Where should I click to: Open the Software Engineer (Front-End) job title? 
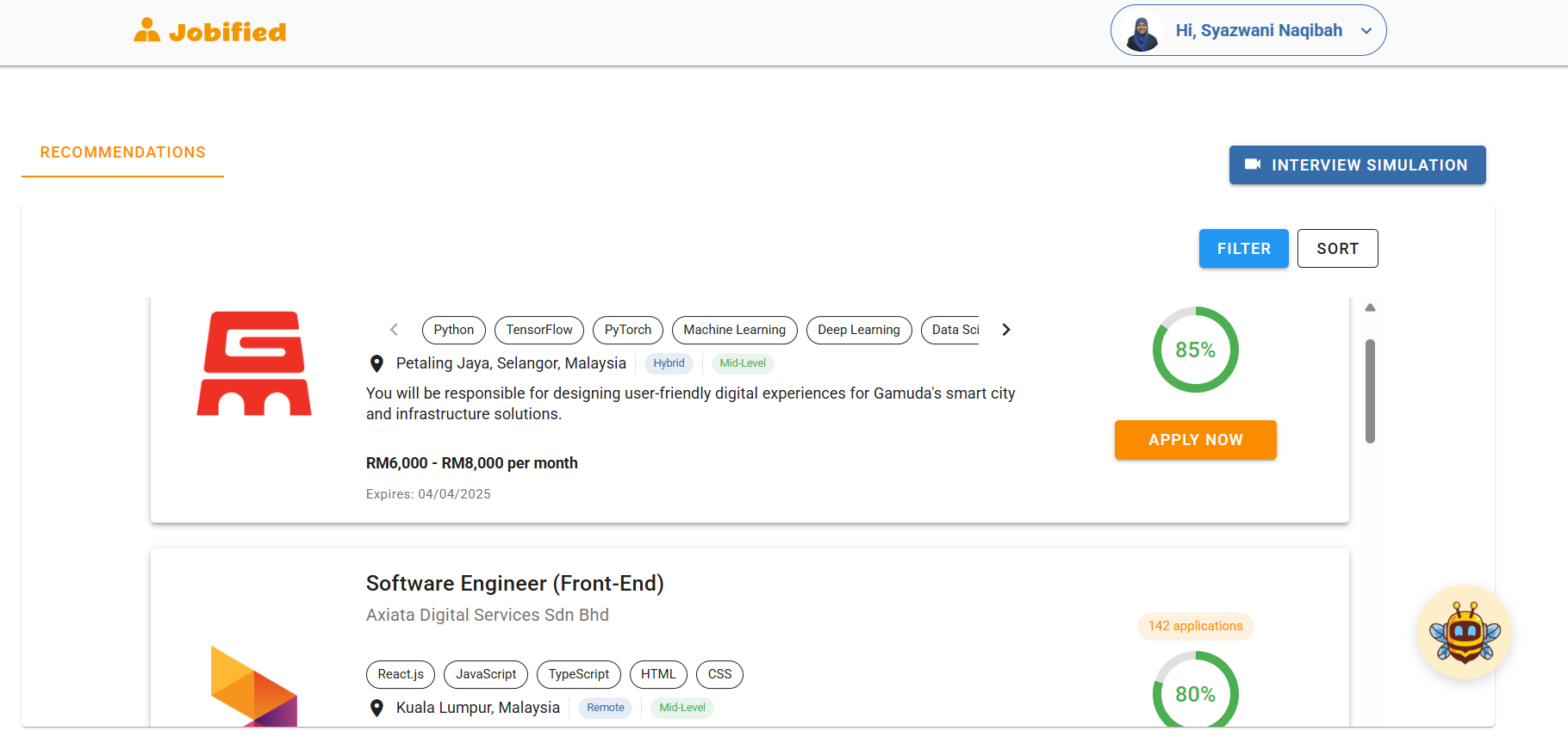pyautogui.click(x=514, y=584)
